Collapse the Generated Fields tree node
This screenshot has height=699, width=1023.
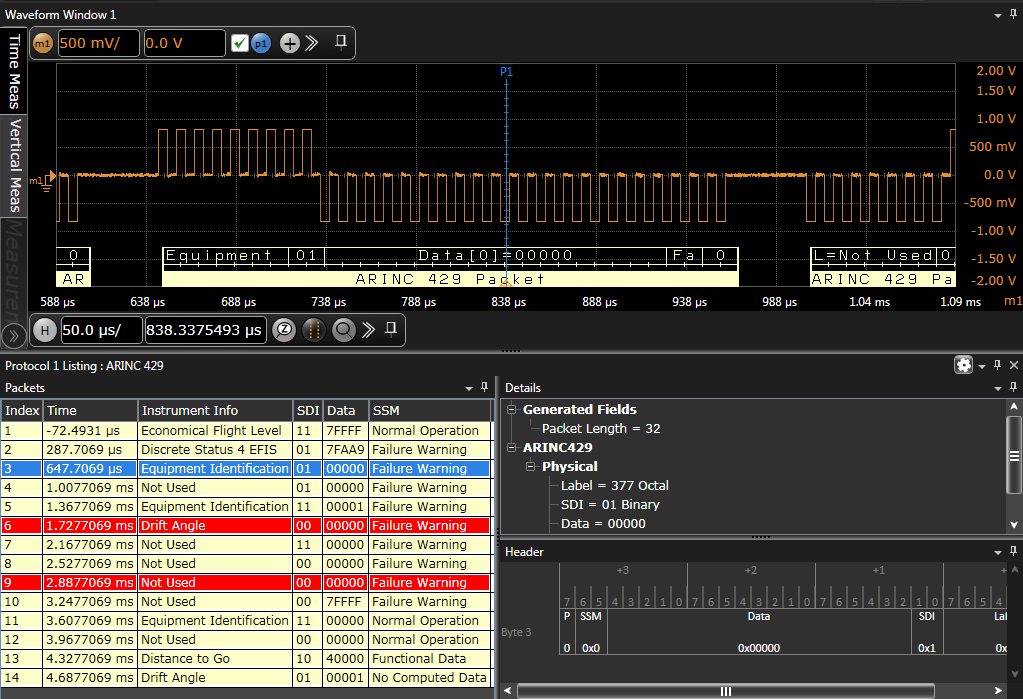click(510, 409)
